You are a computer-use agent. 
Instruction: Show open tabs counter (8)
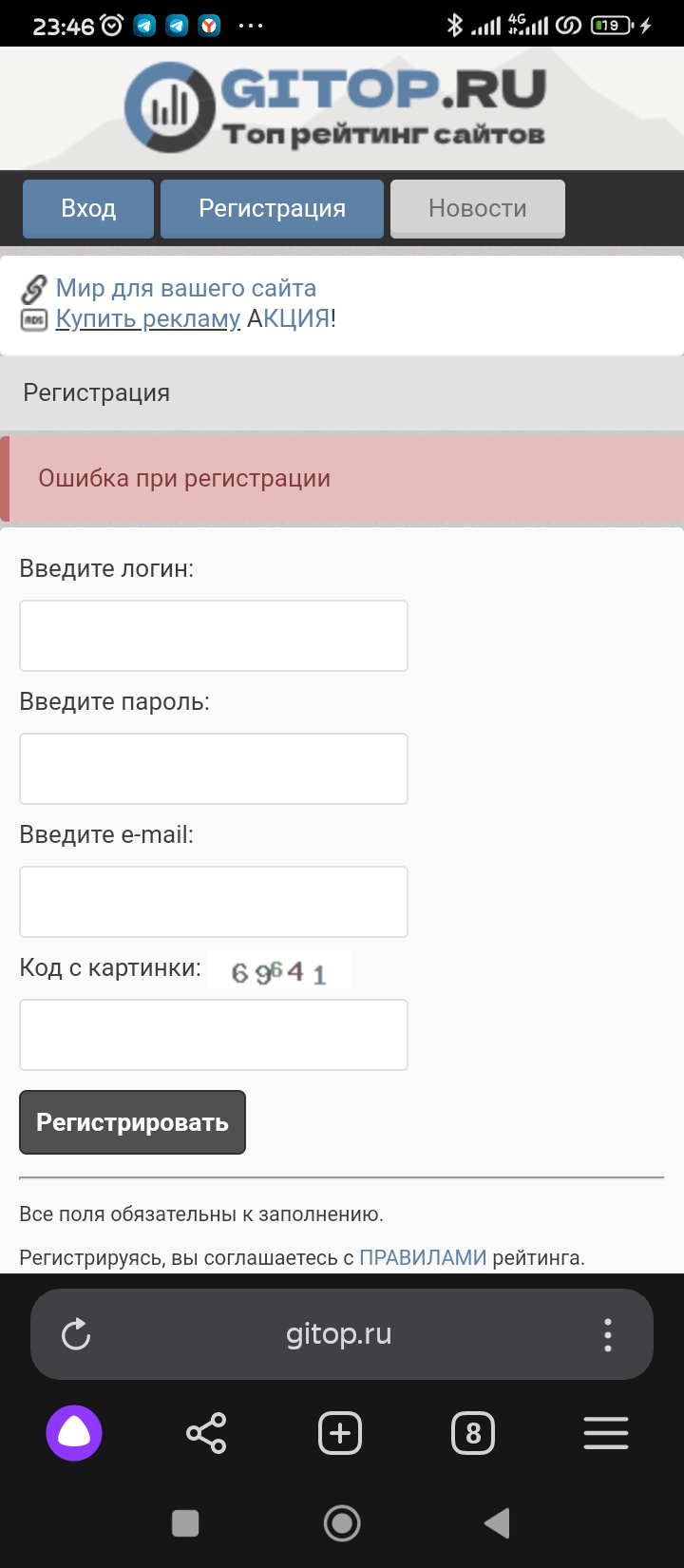coord(473,1433)
